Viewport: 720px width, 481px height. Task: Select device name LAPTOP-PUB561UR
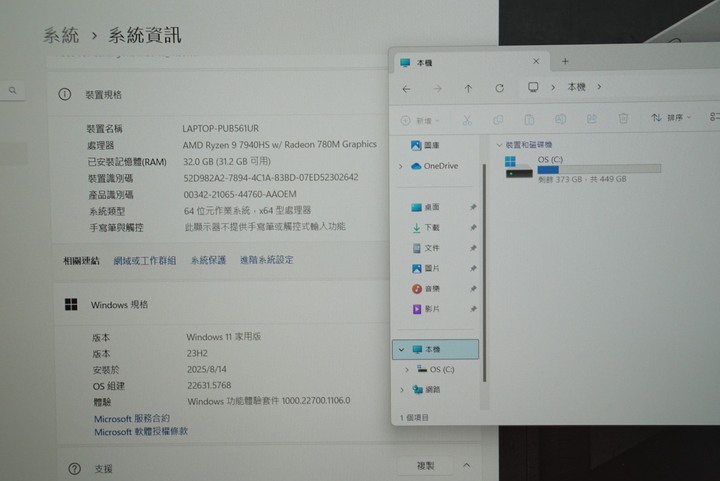pos(220,129)
